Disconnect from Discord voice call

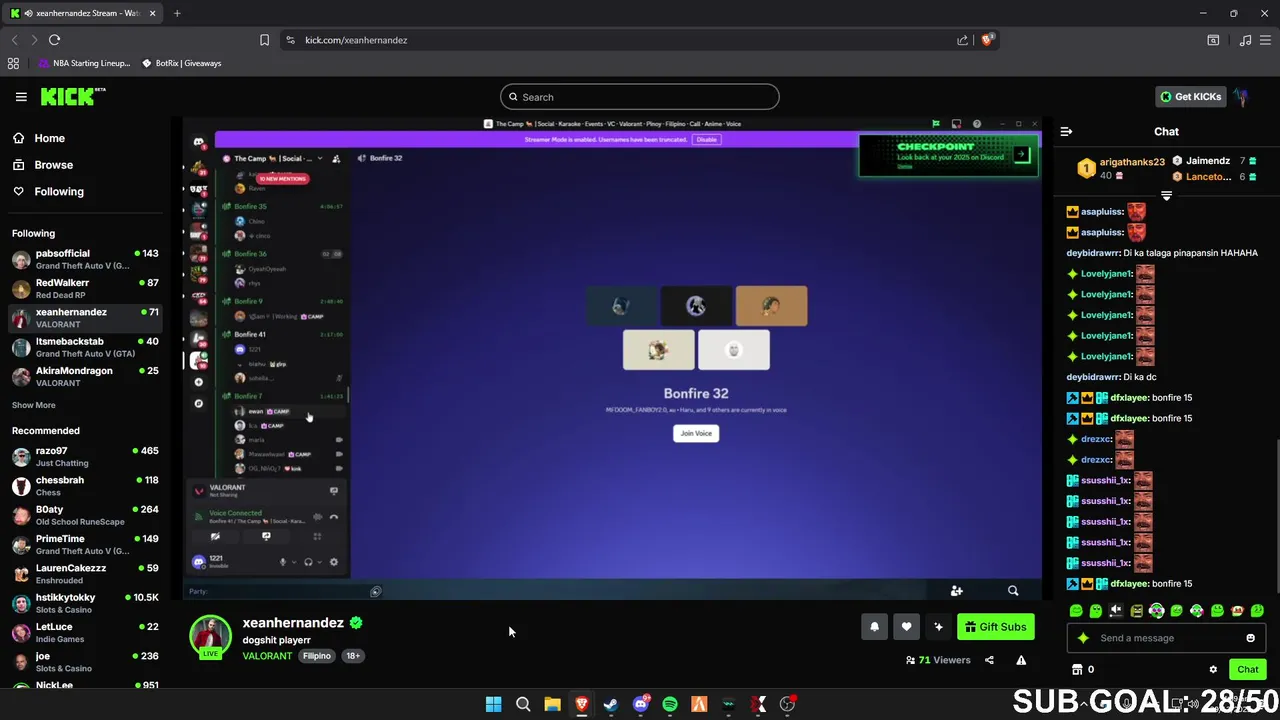point(333,517)
